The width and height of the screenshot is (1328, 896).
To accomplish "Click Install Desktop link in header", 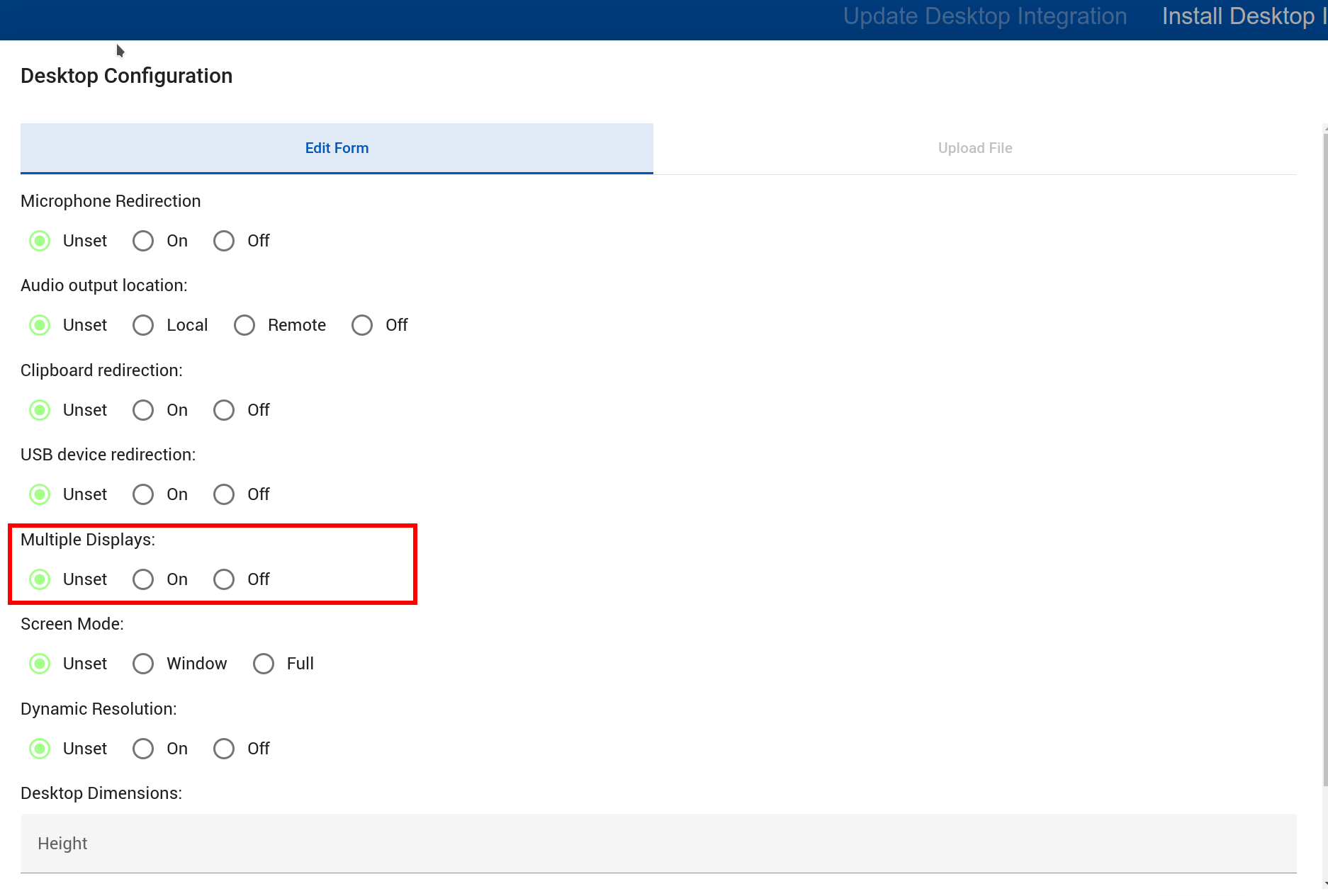I will point(1242,16).
